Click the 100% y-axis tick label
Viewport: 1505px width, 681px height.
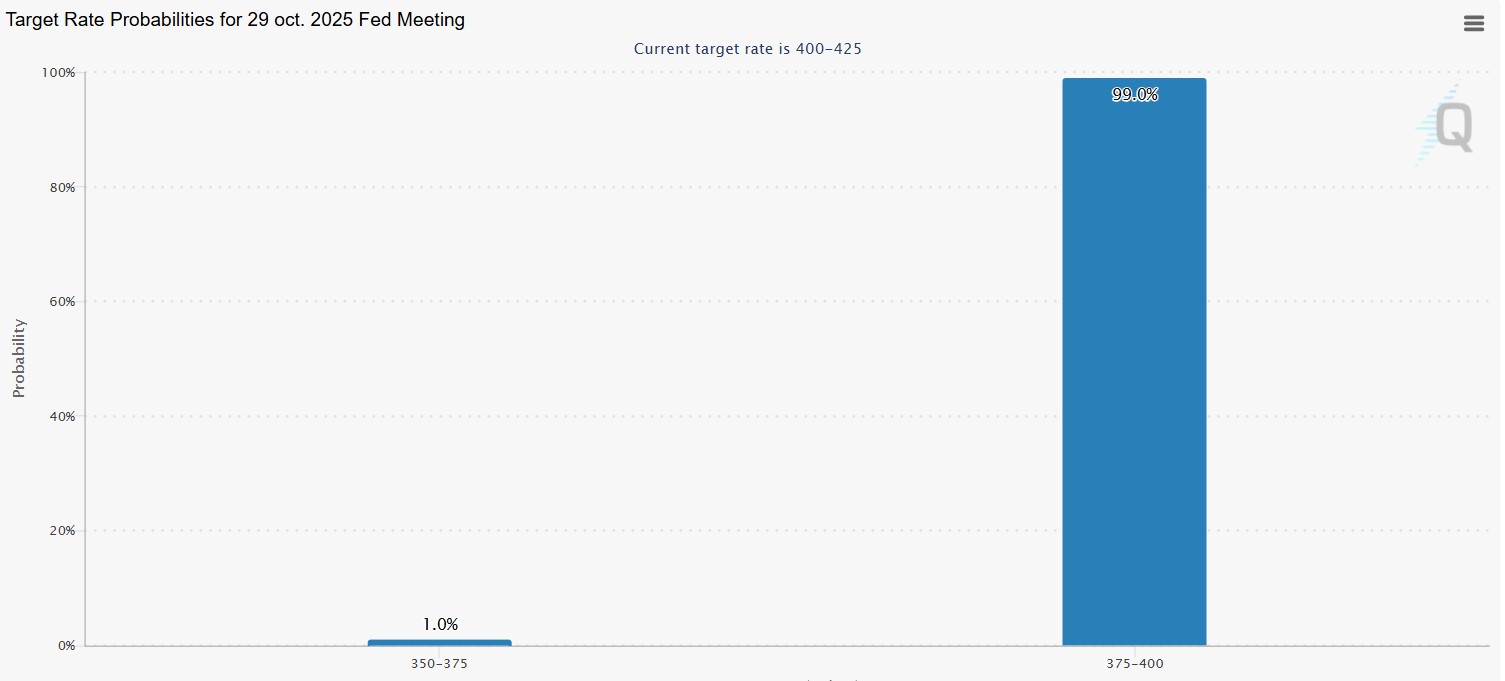click(x=58, y=73)
